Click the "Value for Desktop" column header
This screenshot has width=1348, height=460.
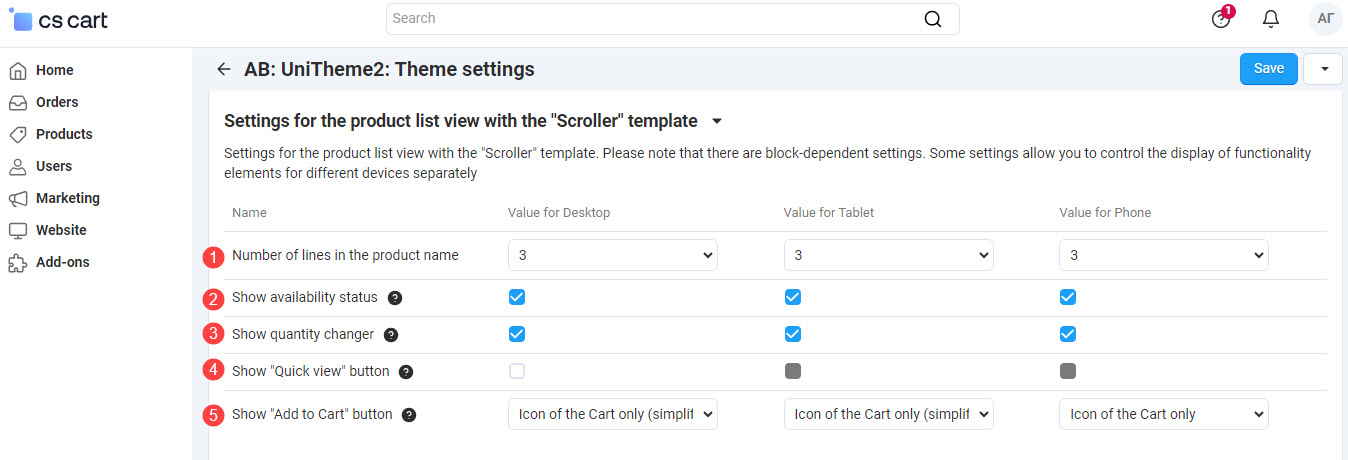click(x=559, y=213)
